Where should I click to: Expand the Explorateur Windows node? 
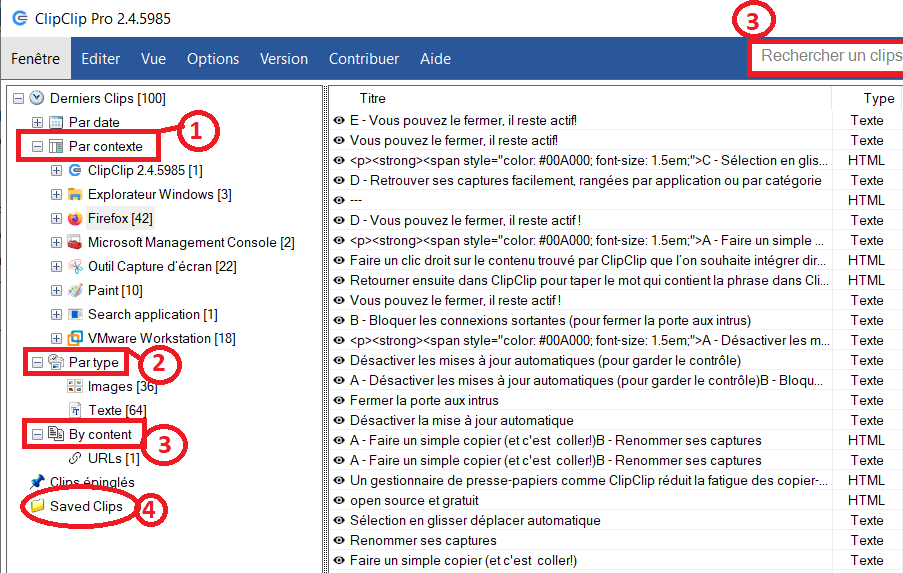pos(56,194)
